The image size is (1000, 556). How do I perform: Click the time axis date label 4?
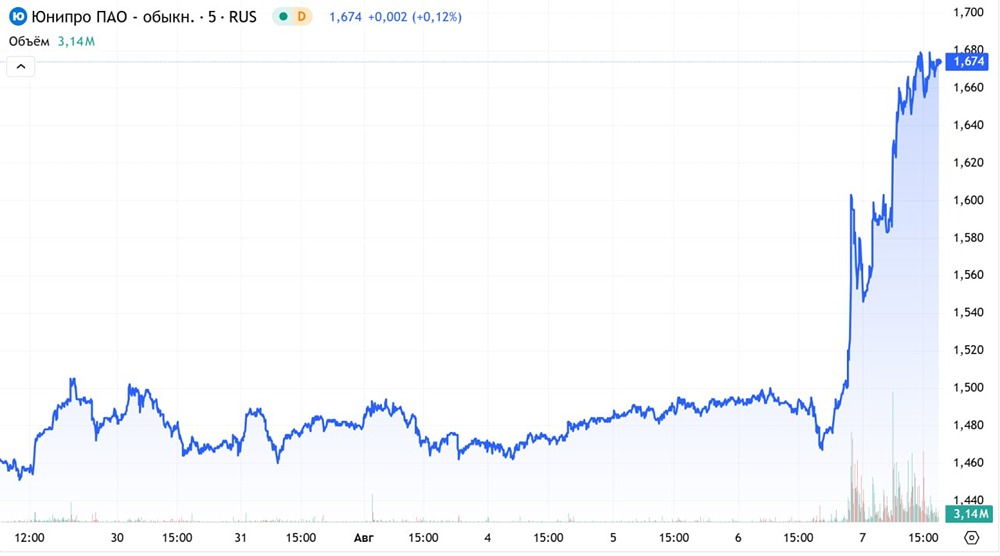coord(487,538)
